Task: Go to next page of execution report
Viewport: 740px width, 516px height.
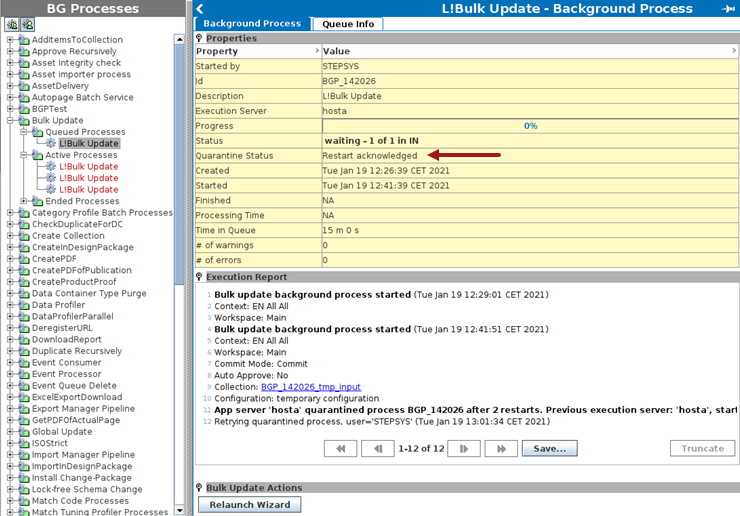Action: pos(463,449)
